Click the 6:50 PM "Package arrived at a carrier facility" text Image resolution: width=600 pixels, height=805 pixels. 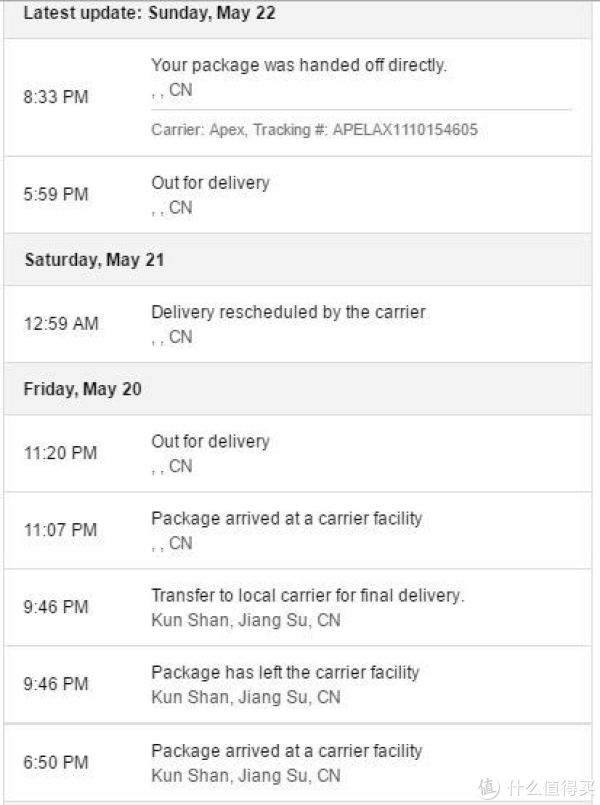coord(286,750)
